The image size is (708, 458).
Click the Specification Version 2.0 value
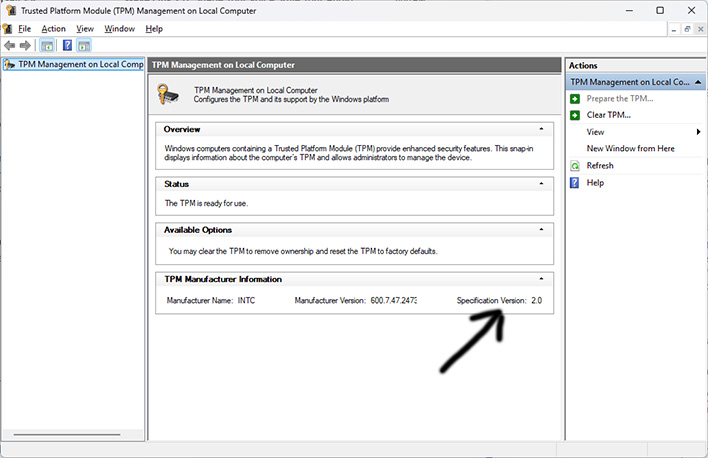[536, 300]
